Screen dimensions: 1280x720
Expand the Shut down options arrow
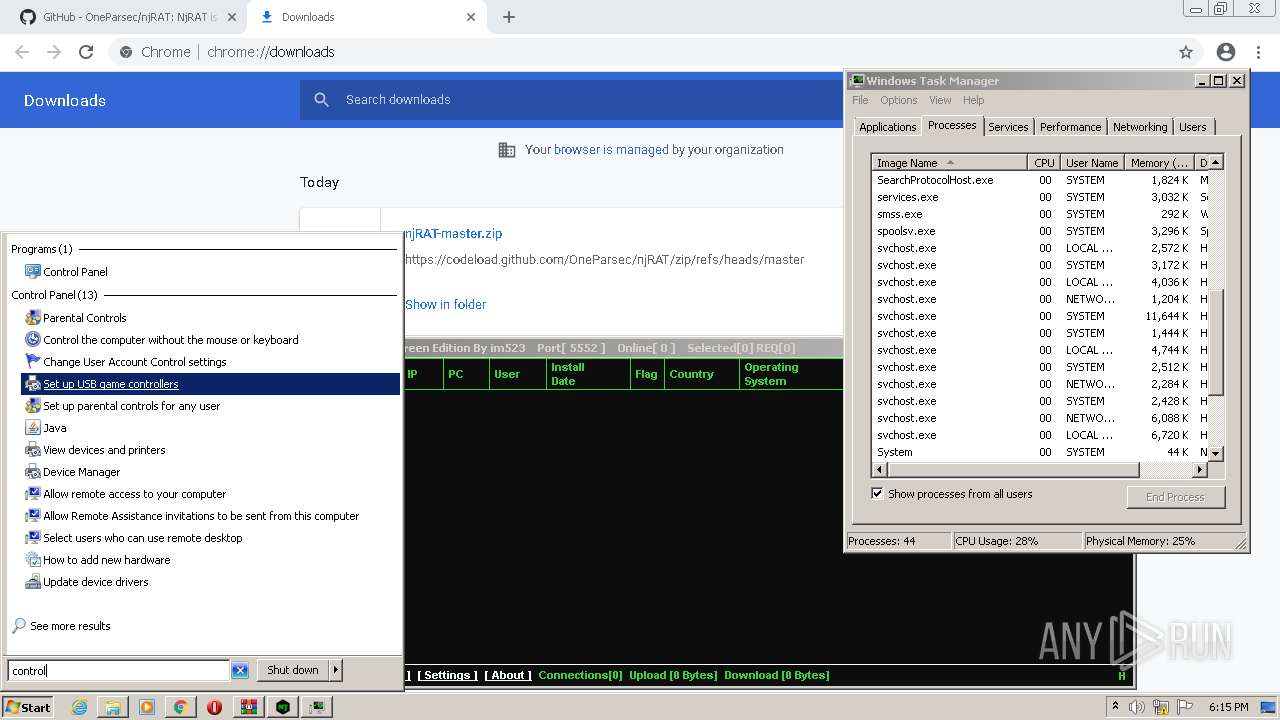point(336,670)
